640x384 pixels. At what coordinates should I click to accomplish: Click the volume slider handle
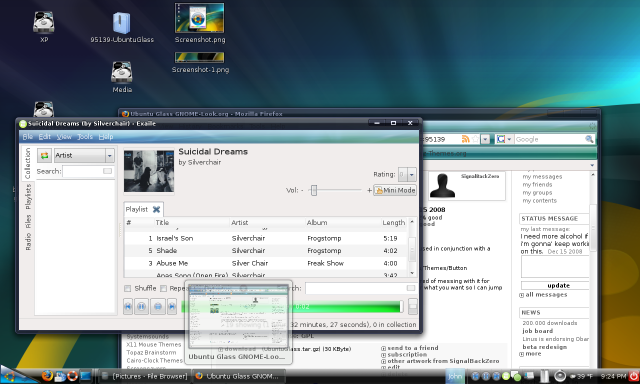[313, 190]
